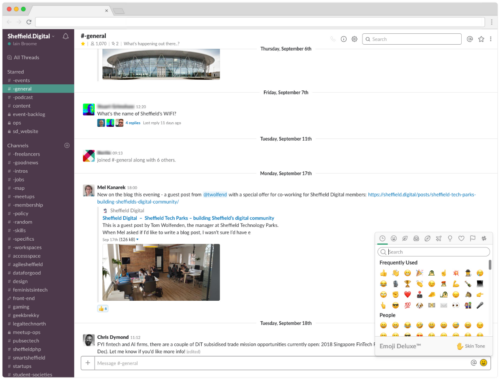Open channel settings gear icon
The image size is (500, 380).
tap(354, 39)
